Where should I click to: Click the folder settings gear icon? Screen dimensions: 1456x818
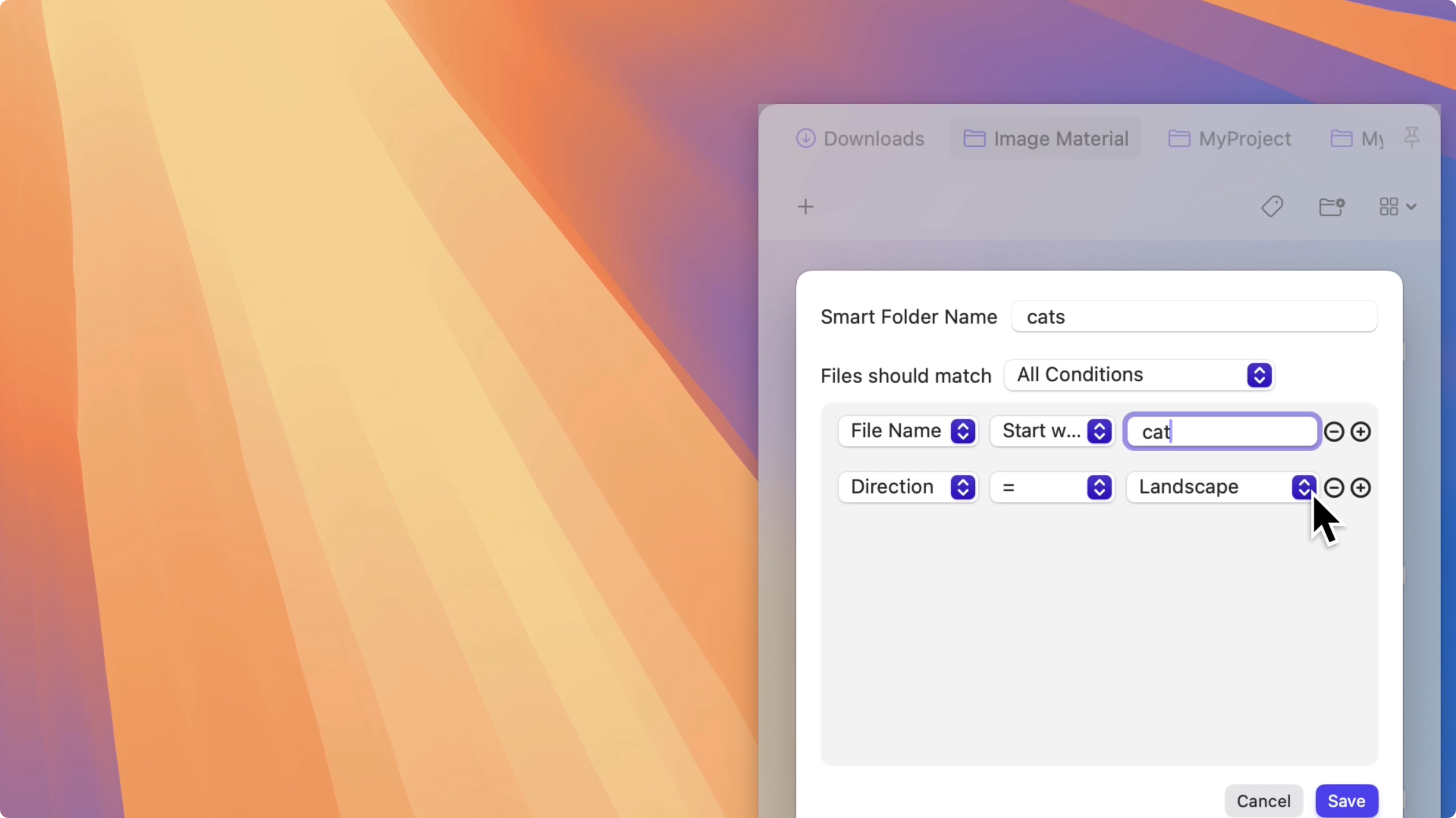click(x=1332, y=207)
